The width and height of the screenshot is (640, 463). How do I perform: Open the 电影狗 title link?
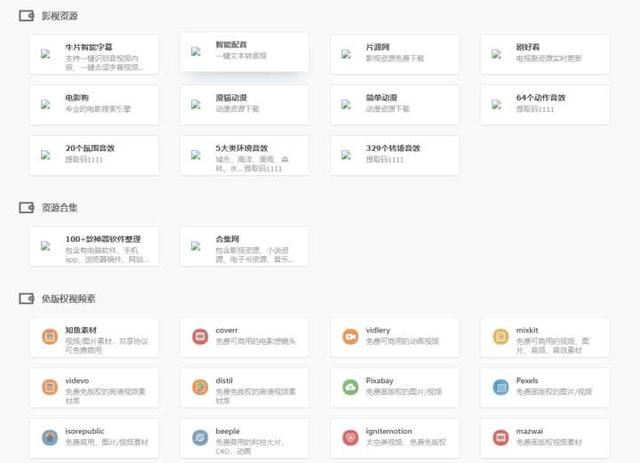pyautogui.click(x=77, y=98)
